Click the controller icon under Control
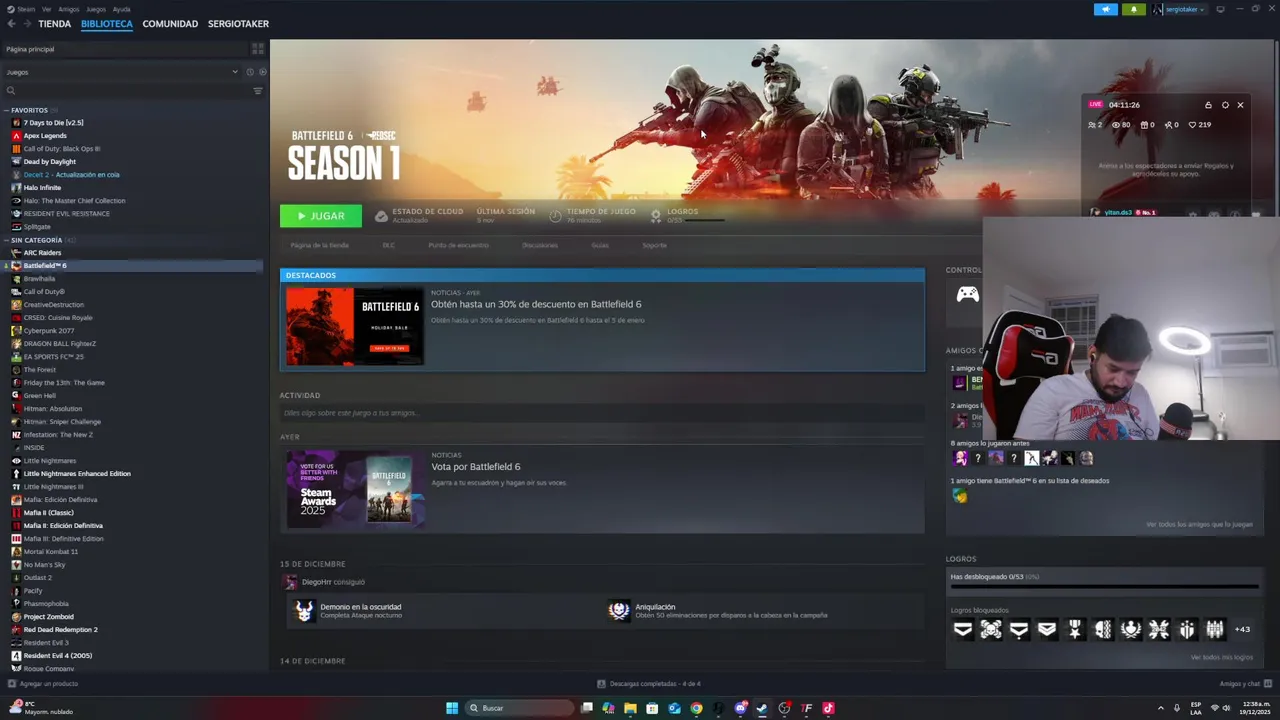Viewport: 1280px width, 720px height. point(967,294)
